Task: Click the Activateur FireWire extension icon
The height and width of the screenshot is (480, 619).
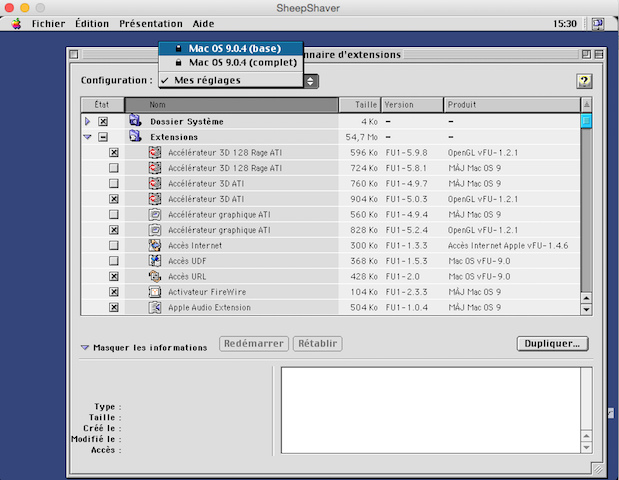Action: (x=155, y=292)
